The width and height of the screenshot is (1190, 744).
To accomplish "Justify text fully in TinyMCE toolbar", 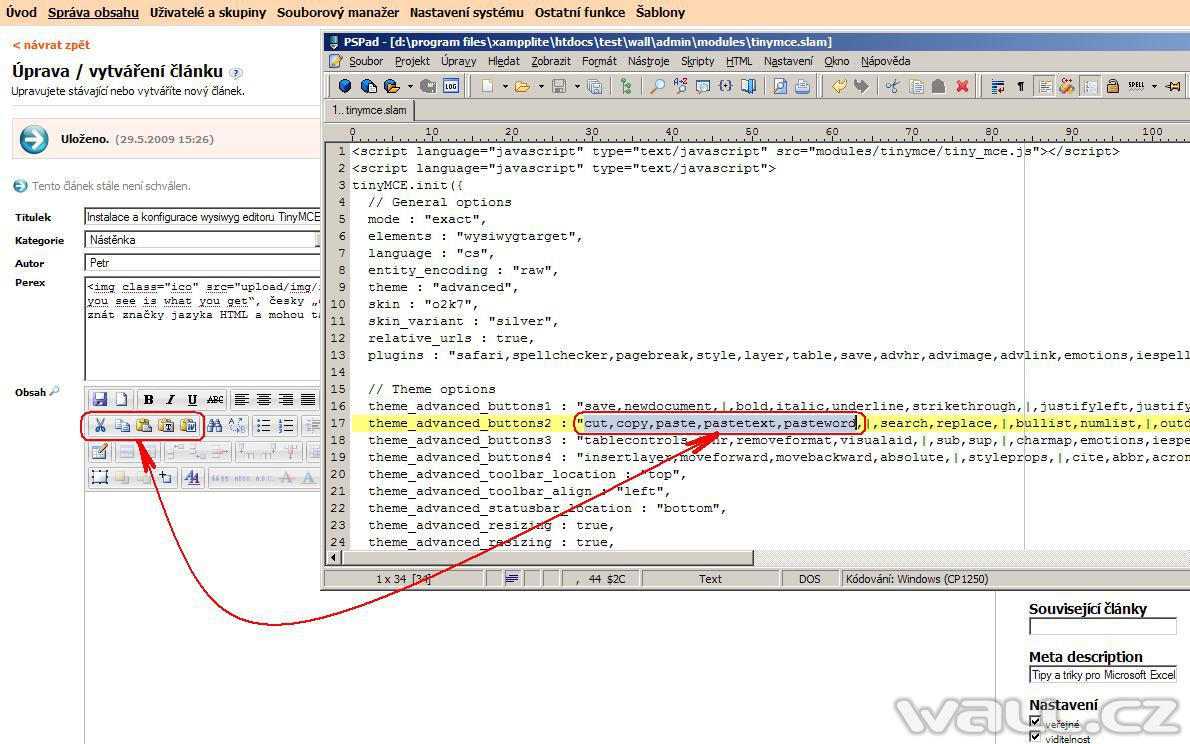I will tap(307, 399).
